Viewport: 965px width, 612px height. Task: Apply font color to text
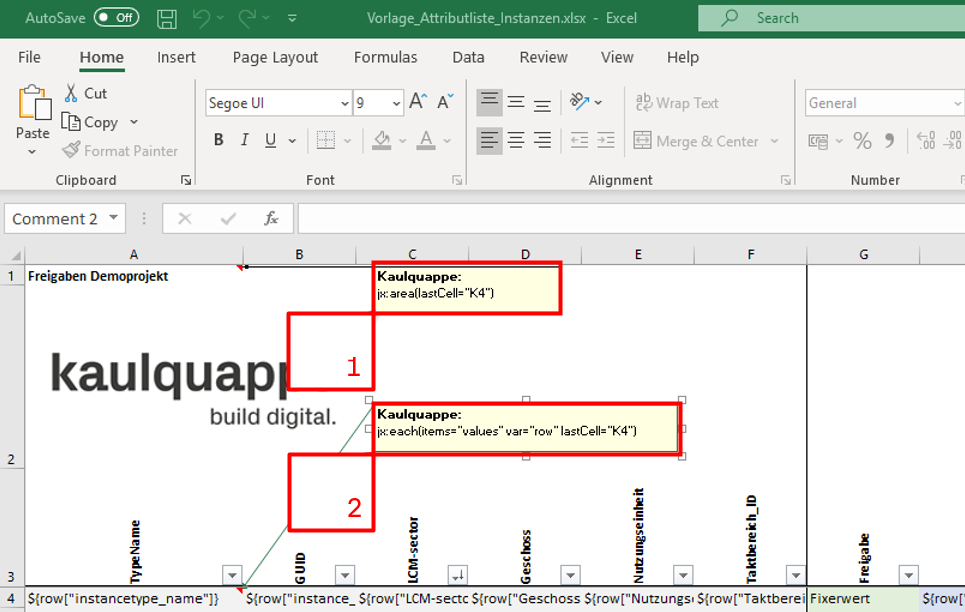click(426, 140)
